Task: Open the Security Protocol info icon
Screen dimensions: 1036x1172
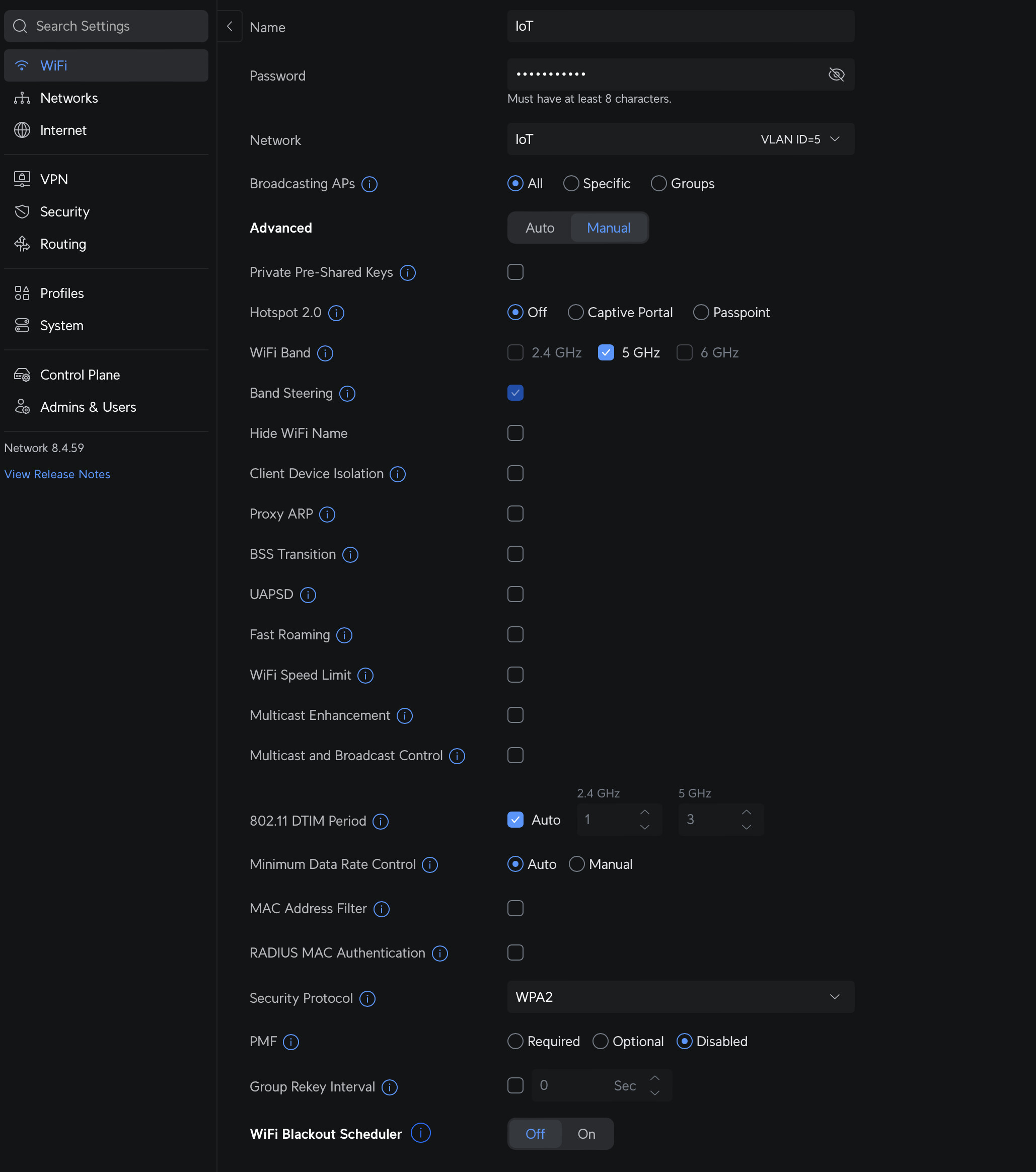Action: 367,999
